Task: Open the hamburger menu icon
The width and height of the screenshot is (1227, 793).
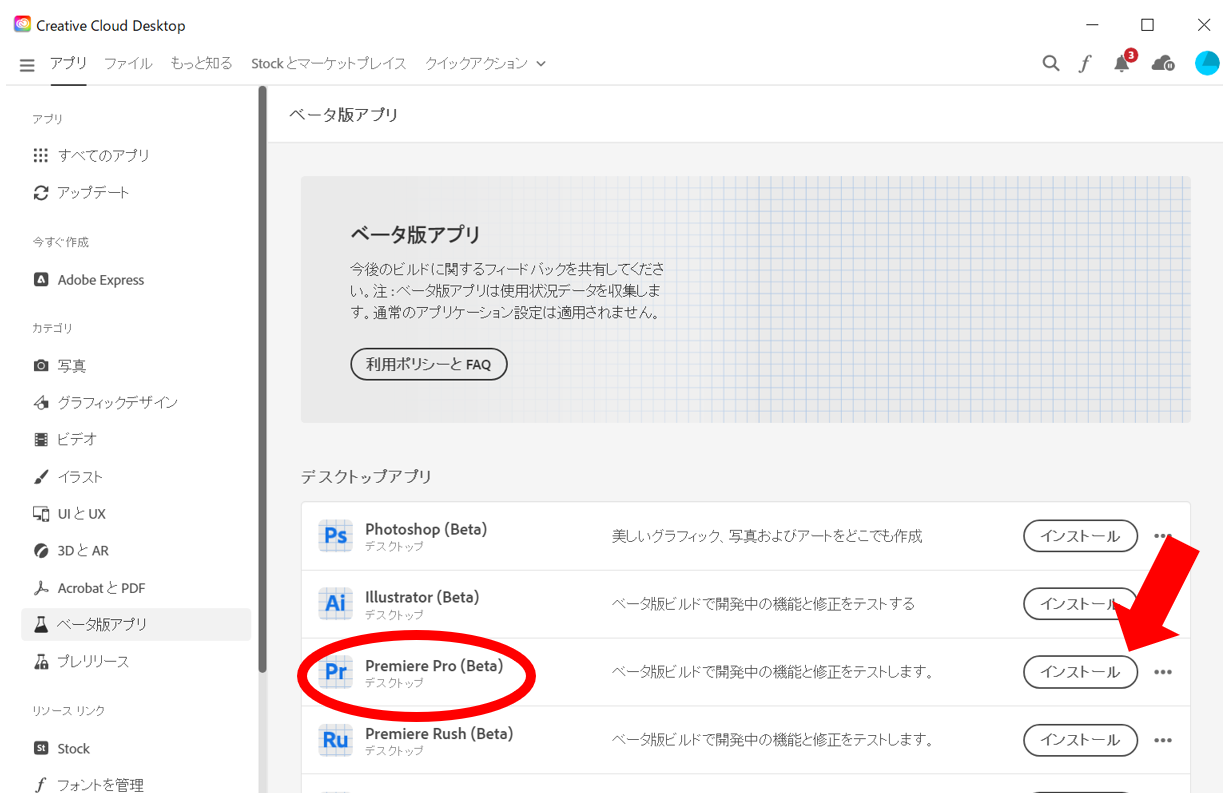Action: point(27,65)
